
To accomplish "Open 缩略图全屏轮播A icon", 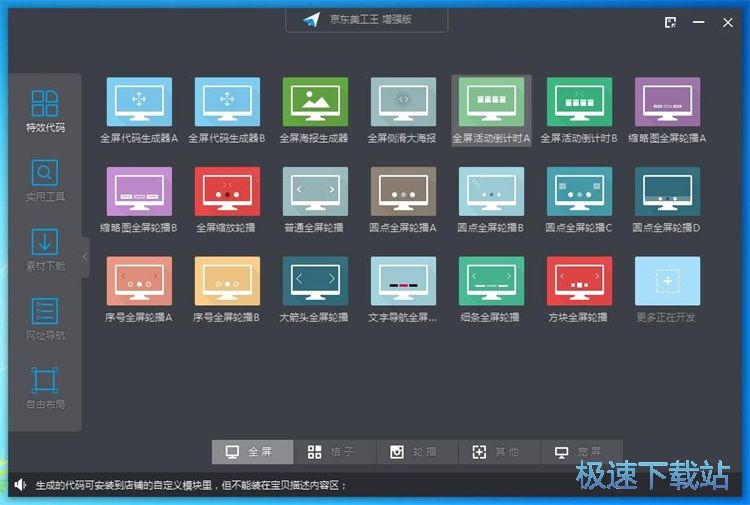I will coord(667,102).
